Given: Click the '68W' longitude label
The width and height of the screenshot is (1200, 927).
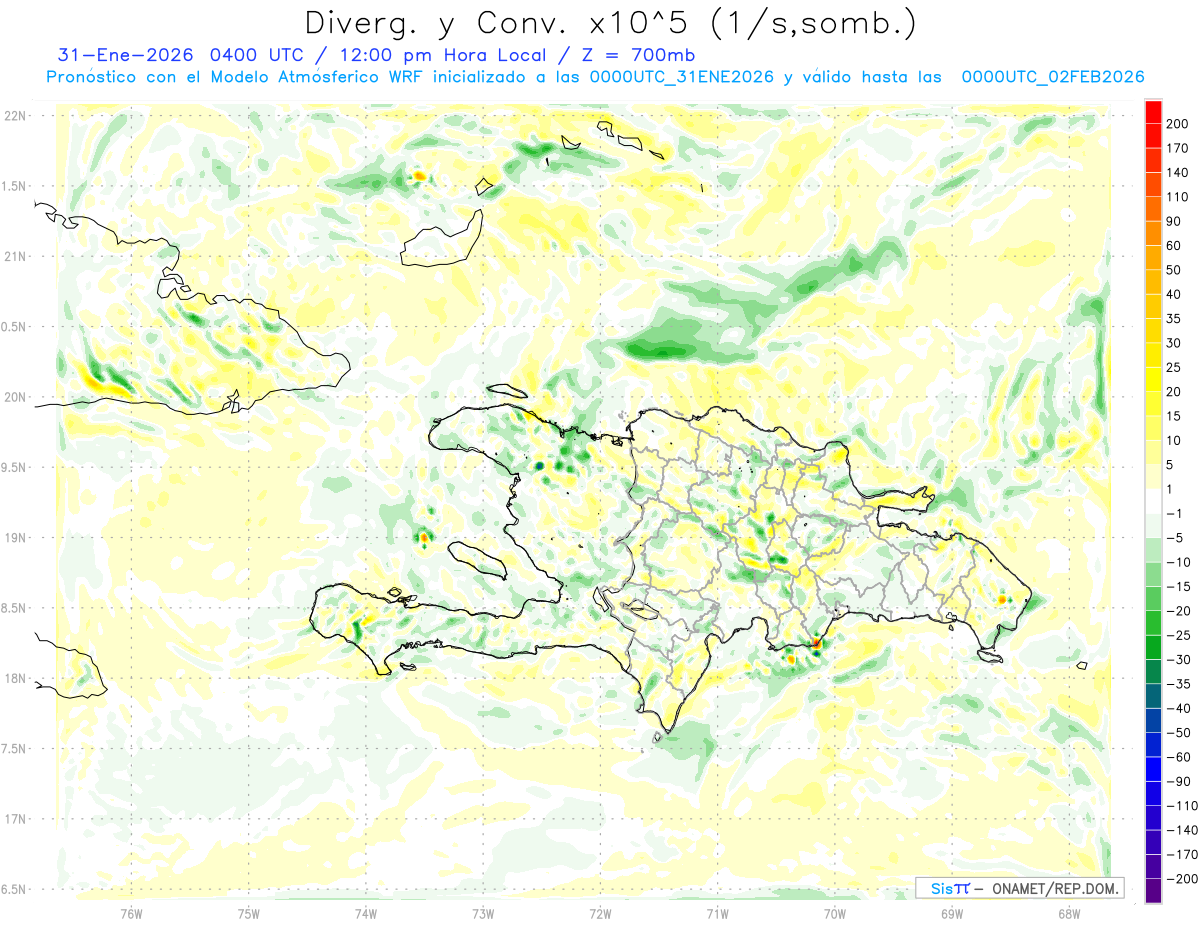Looking at the screenshot, I should [x=1069, y=914].
